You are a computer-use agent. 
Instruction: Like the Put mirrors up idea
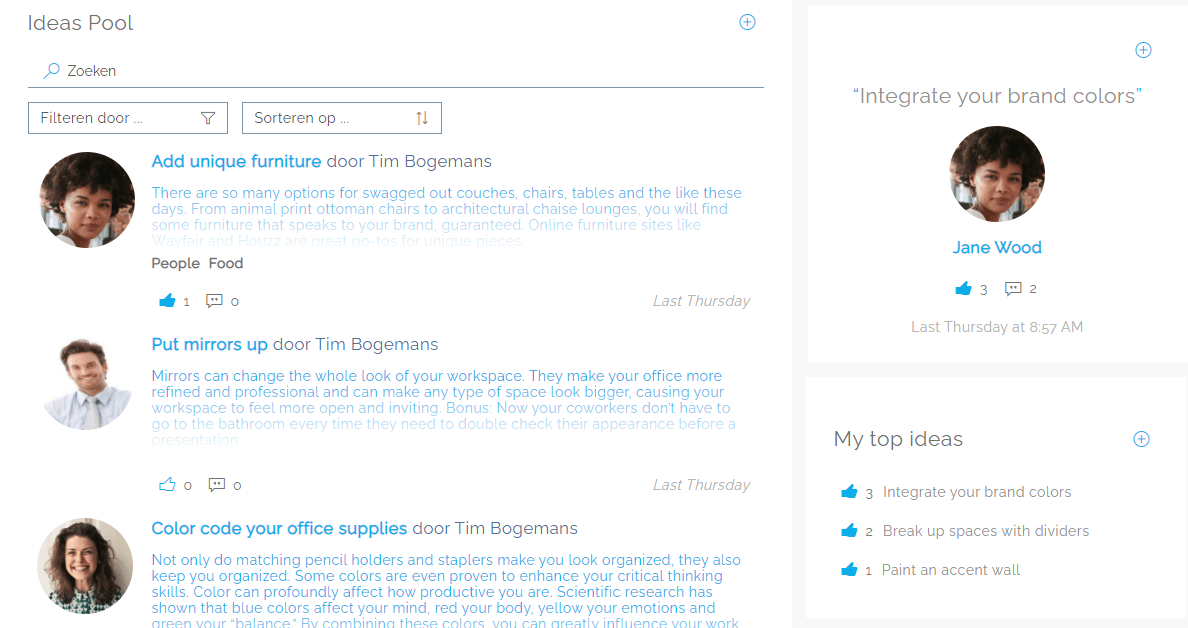(167, 485)
